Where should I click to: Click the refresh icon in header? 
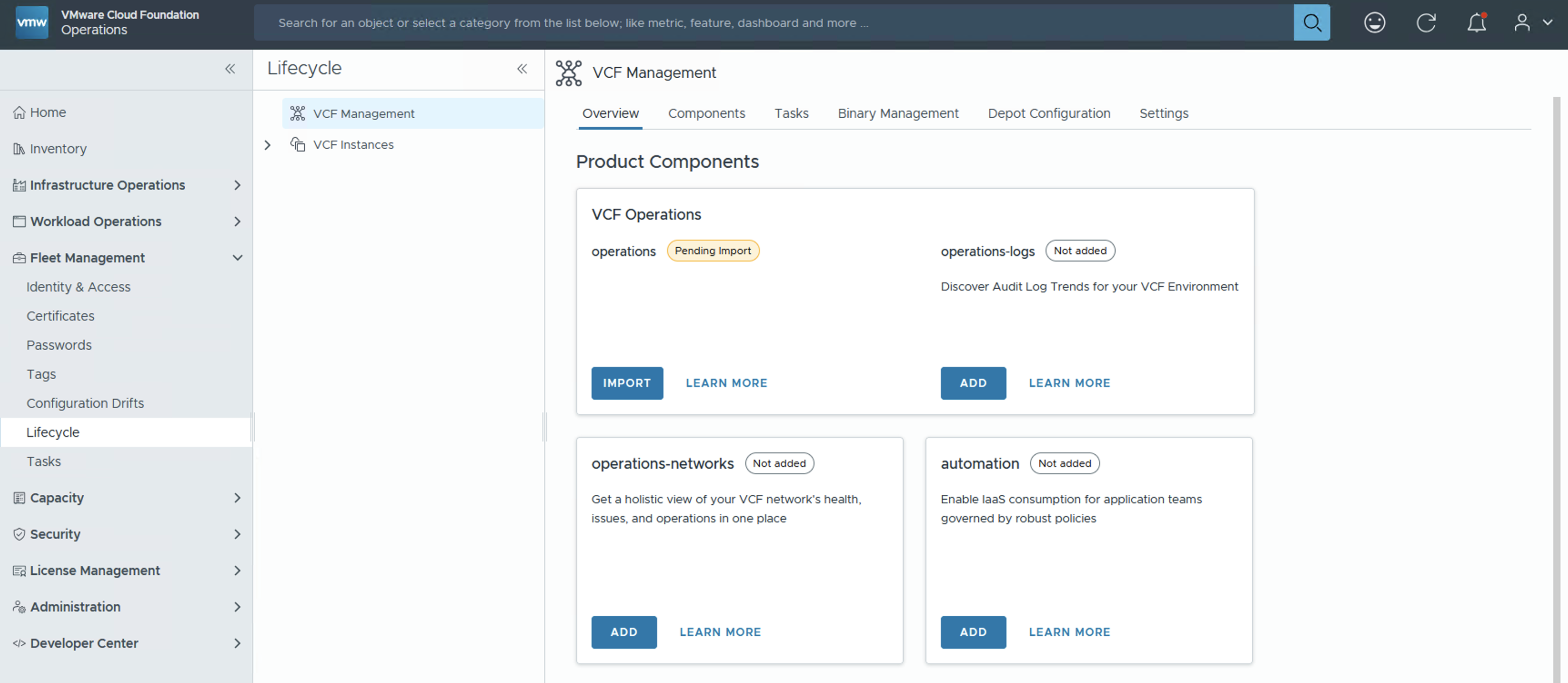click(1425, 22)
